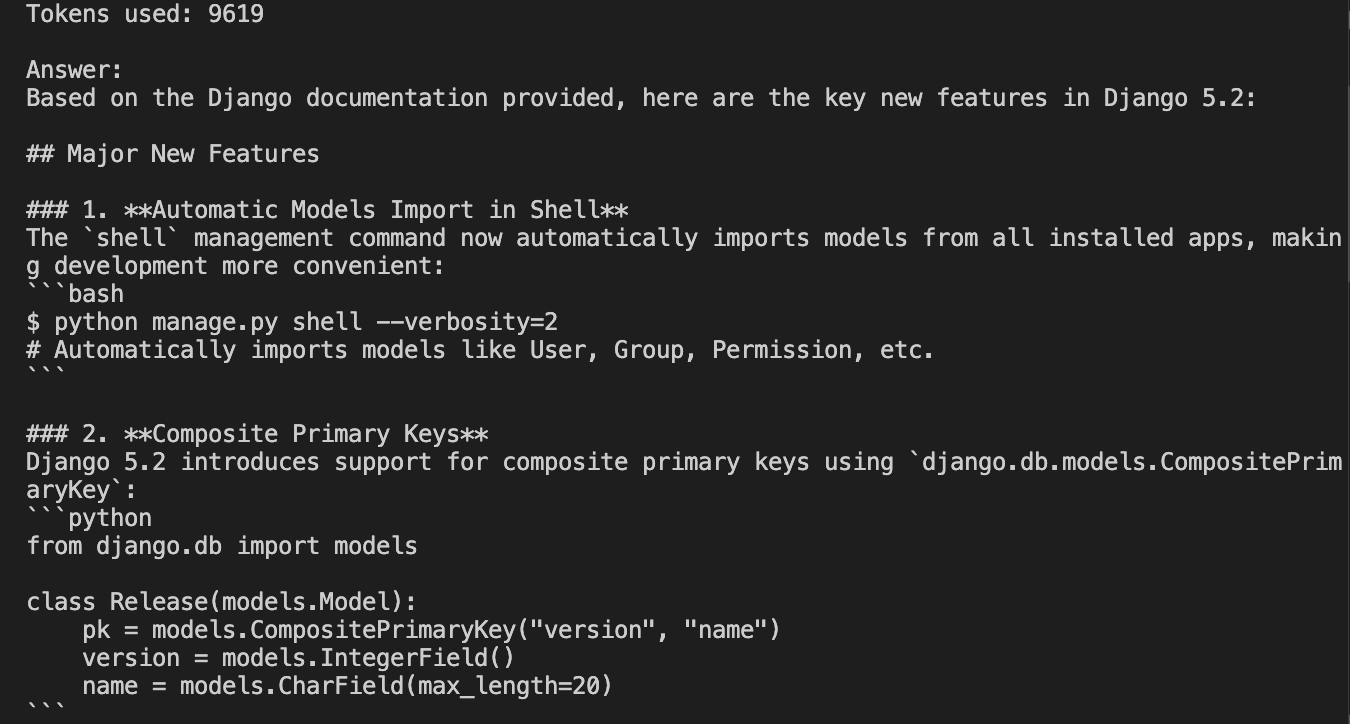Click the "```bash" code fence line
The image size is (1350, 724).
tap(75, 294)
